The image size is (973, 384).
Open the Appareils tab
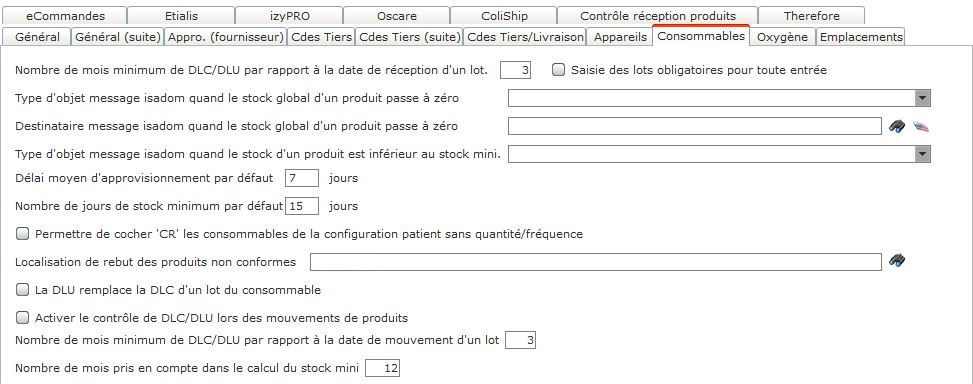click(x=620, y=37)
